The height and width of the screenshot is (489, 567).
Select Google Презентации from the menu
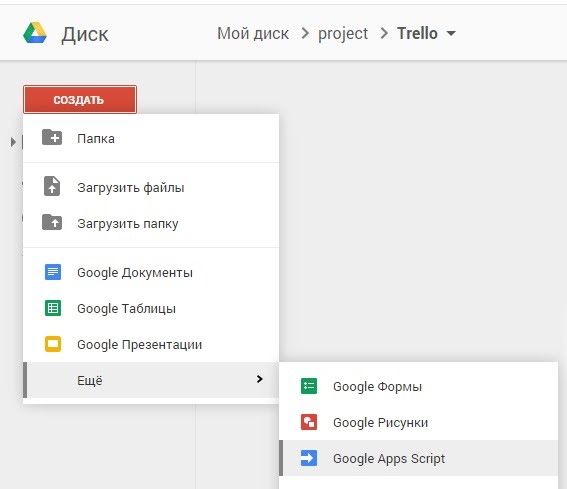tap(151, 344)
